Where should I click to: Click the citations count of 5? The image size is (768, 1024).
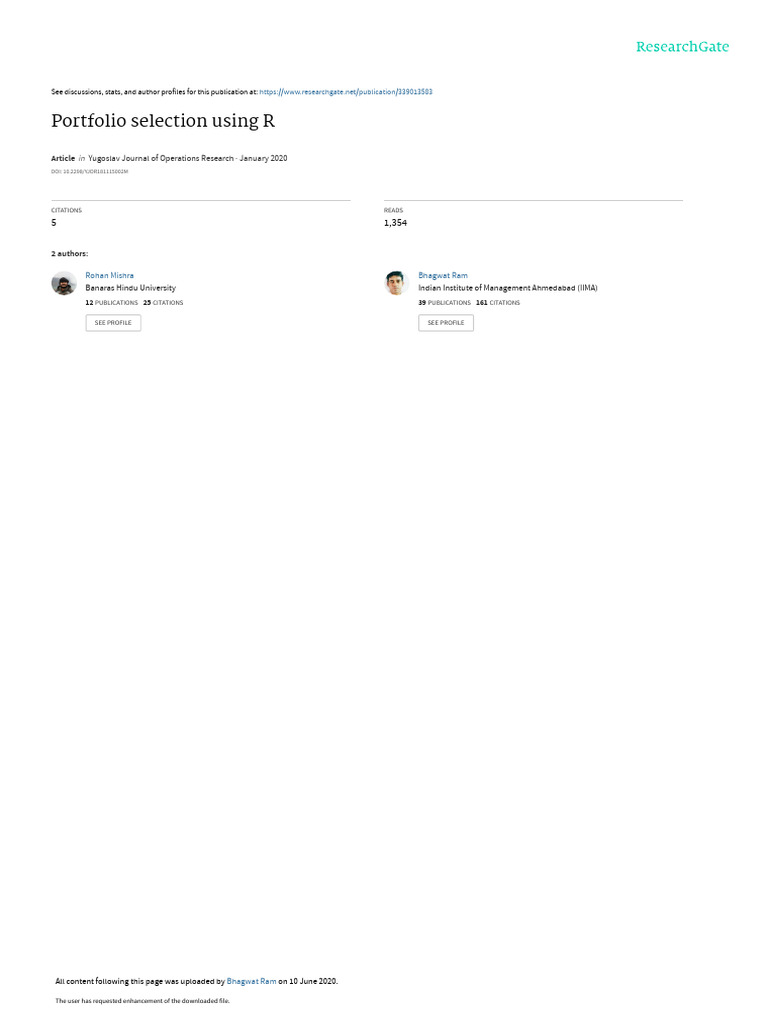pyautogui.click(x=54, y=223)
